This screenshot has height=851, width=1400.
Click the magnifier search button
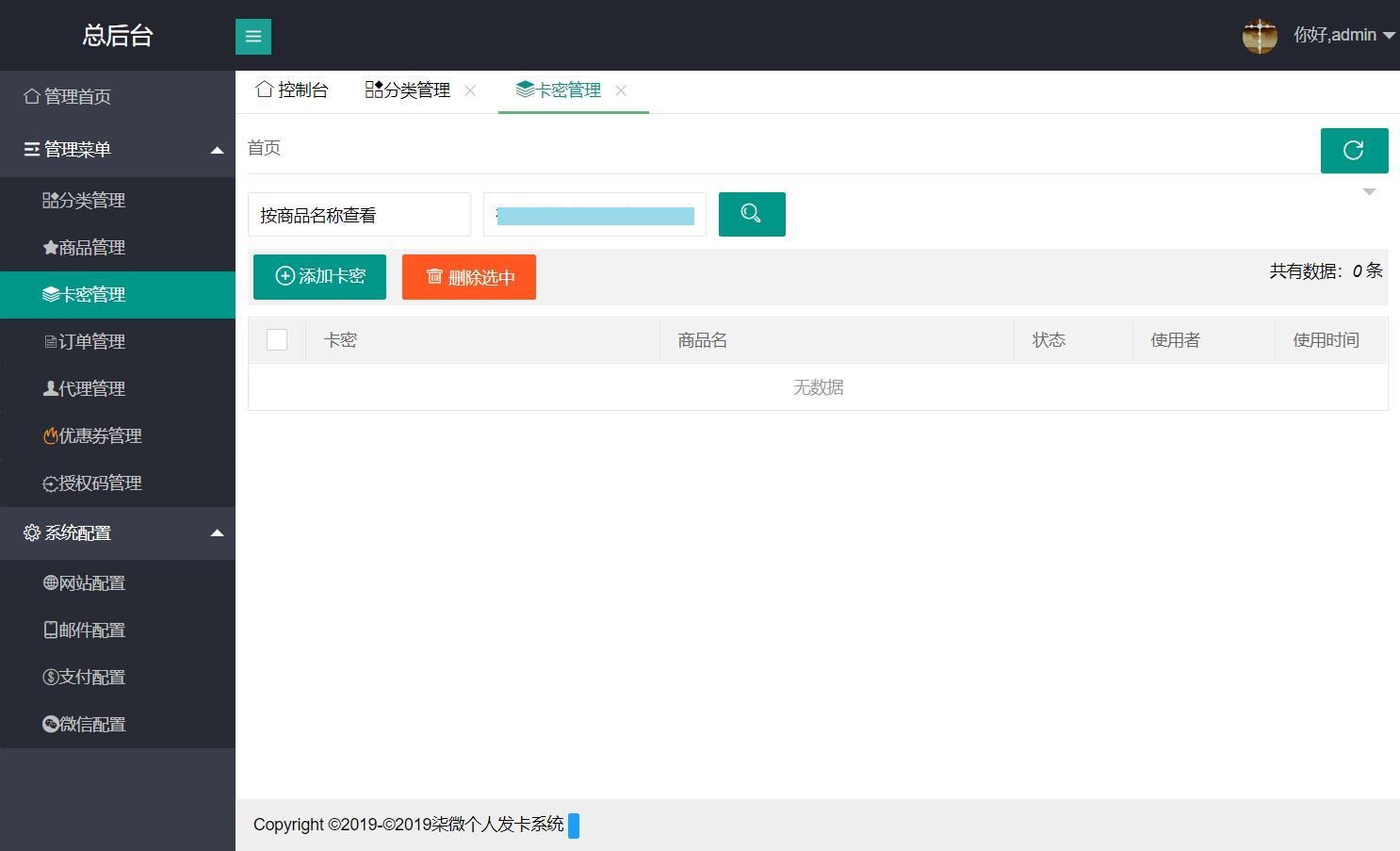(751, 214)
